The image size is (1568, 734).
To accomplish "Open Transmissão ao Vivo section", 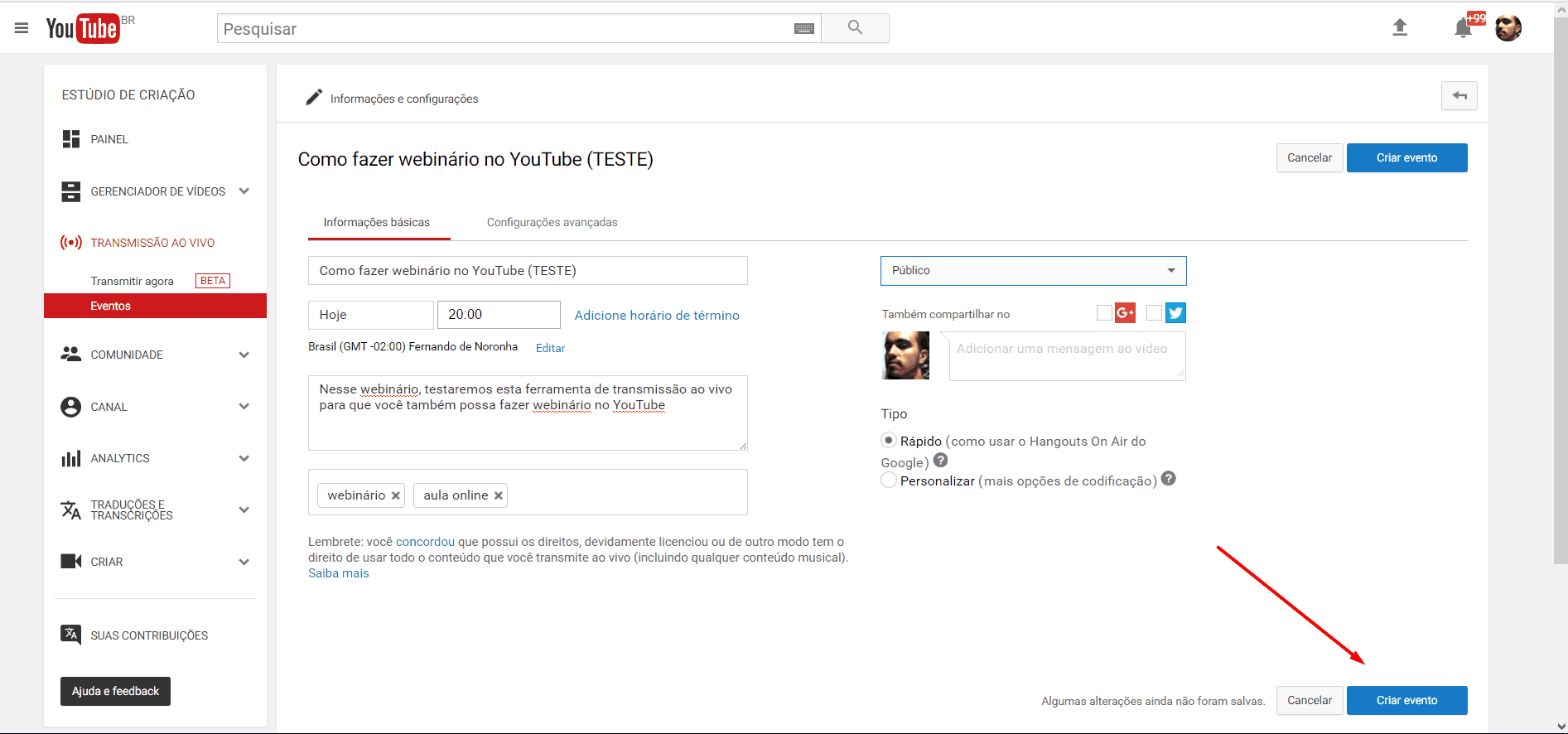I will (x=152, y=243).
